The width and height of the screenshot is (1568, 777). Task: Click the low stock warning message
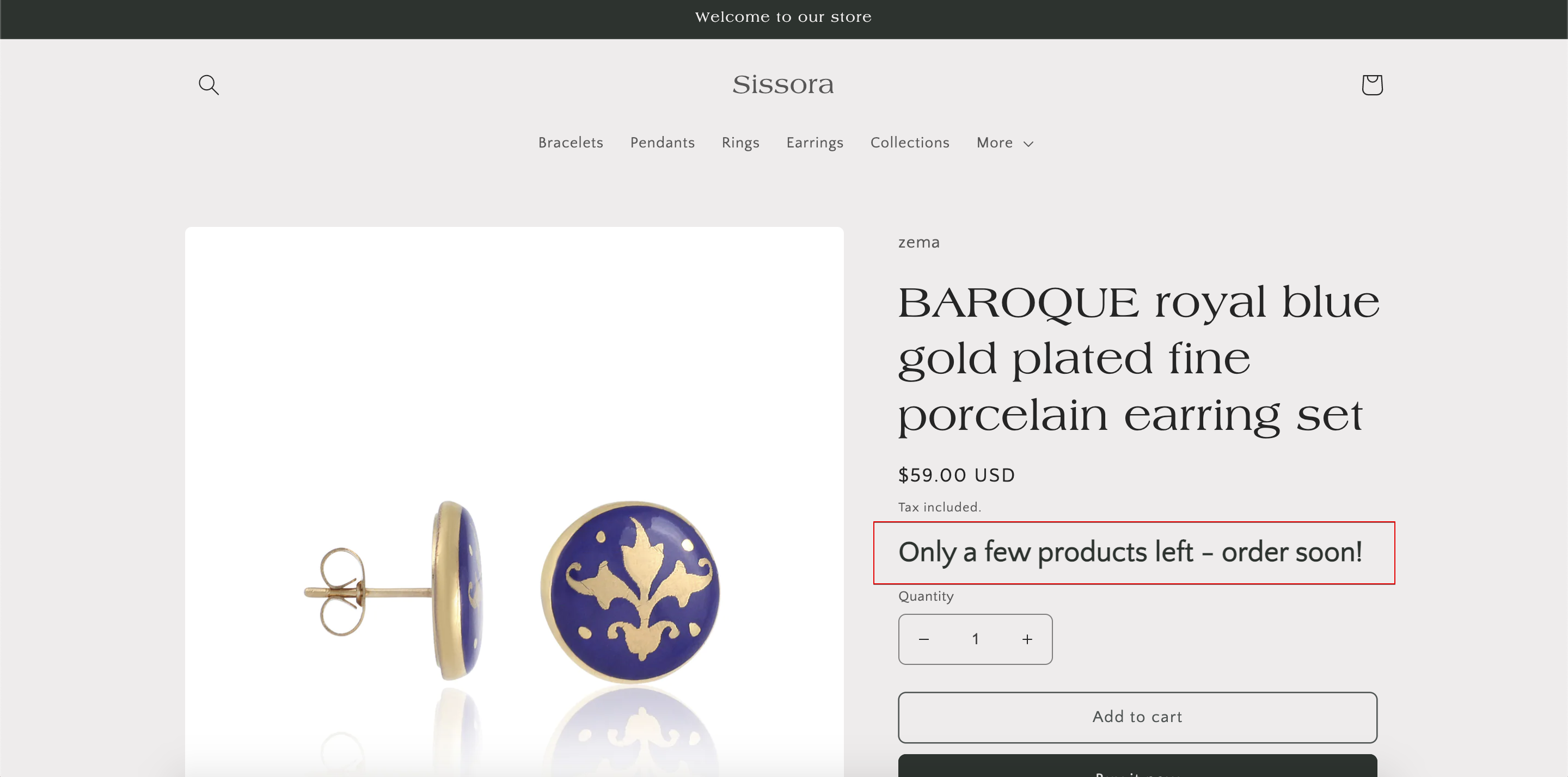[1129, 552]
